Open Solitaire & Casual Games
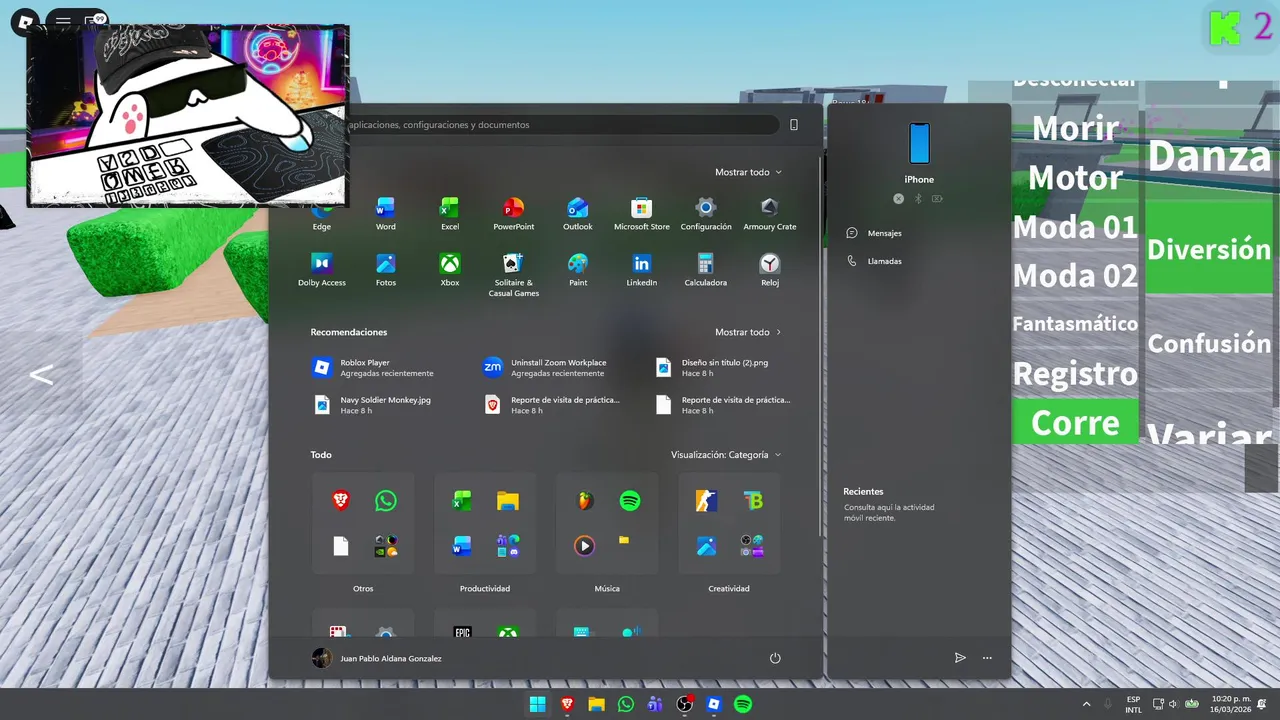The image size is (1280, 720). 513,275
